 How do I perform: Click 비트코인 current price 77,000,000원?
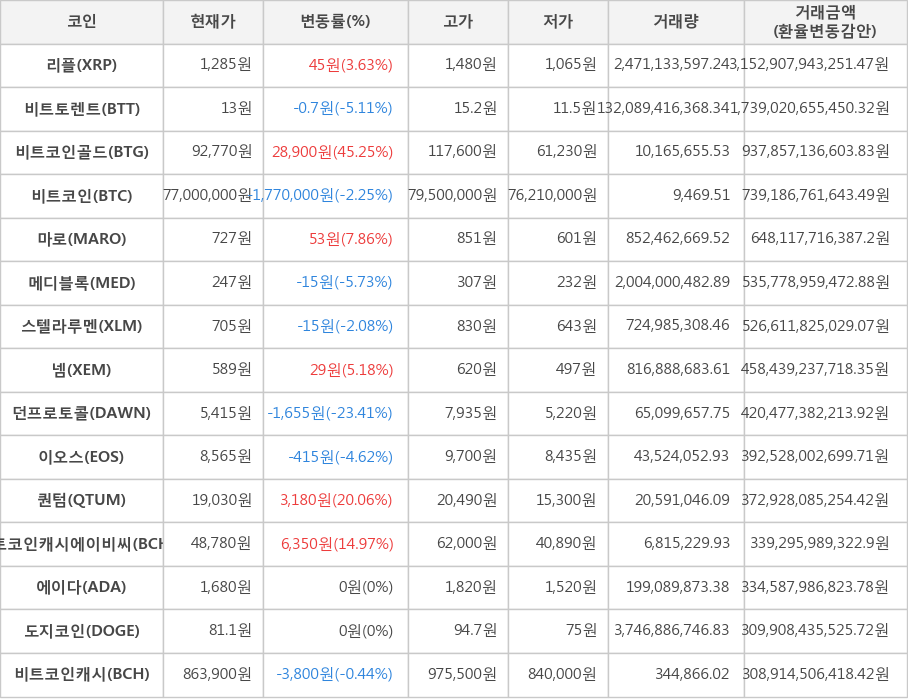click(x=208, y=195)
